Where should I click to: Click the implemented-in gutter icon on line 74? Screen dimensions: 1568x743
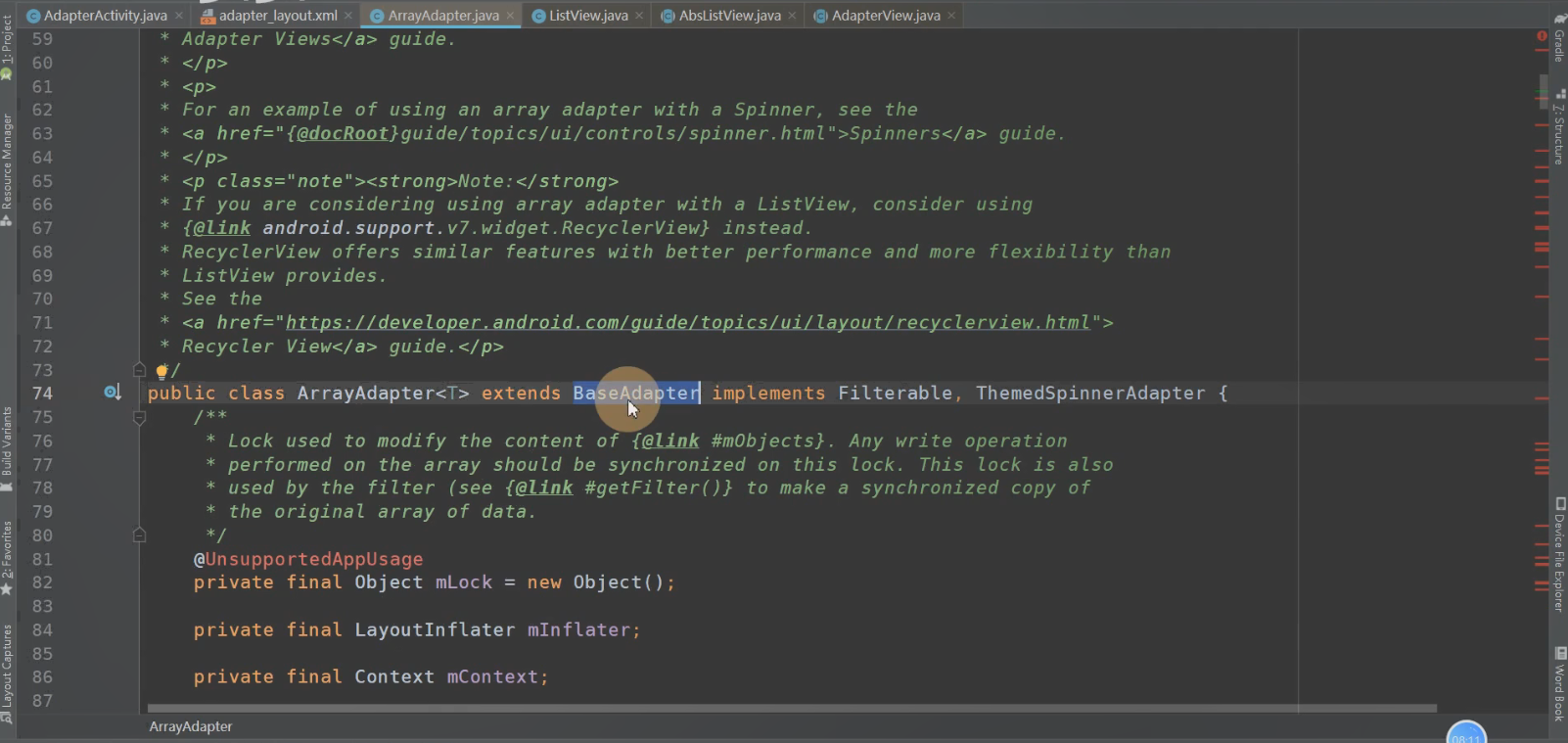pyautogui.click(x=113, y=393)
